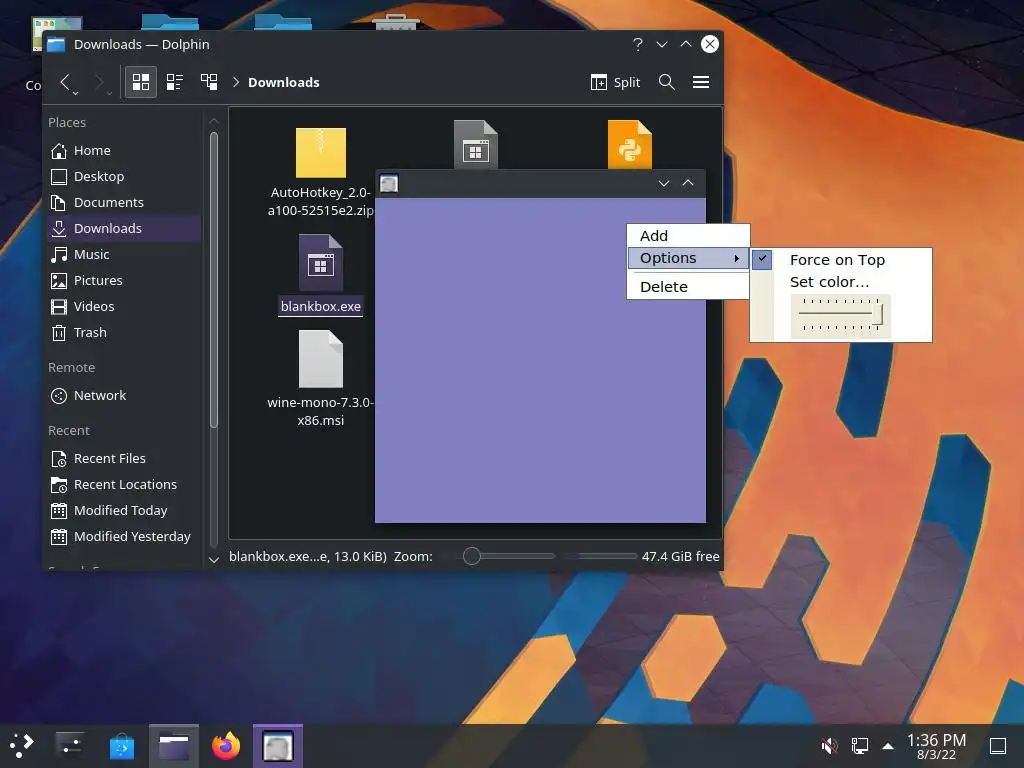Click the Split view button
Viewport: 1024px width, 768px height.
point(615,82)
